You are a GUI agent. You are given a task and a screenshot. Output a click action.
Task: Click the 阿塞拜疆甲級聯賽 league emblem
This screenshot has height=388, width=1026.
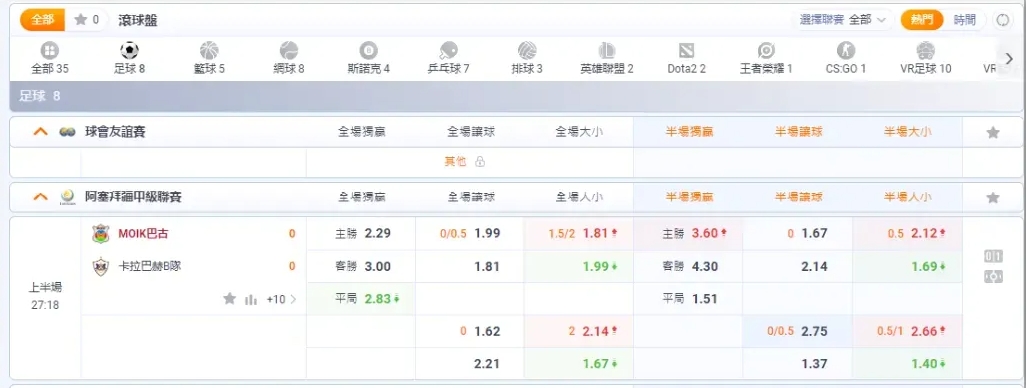pyautogui.click(x=67, y=197)
